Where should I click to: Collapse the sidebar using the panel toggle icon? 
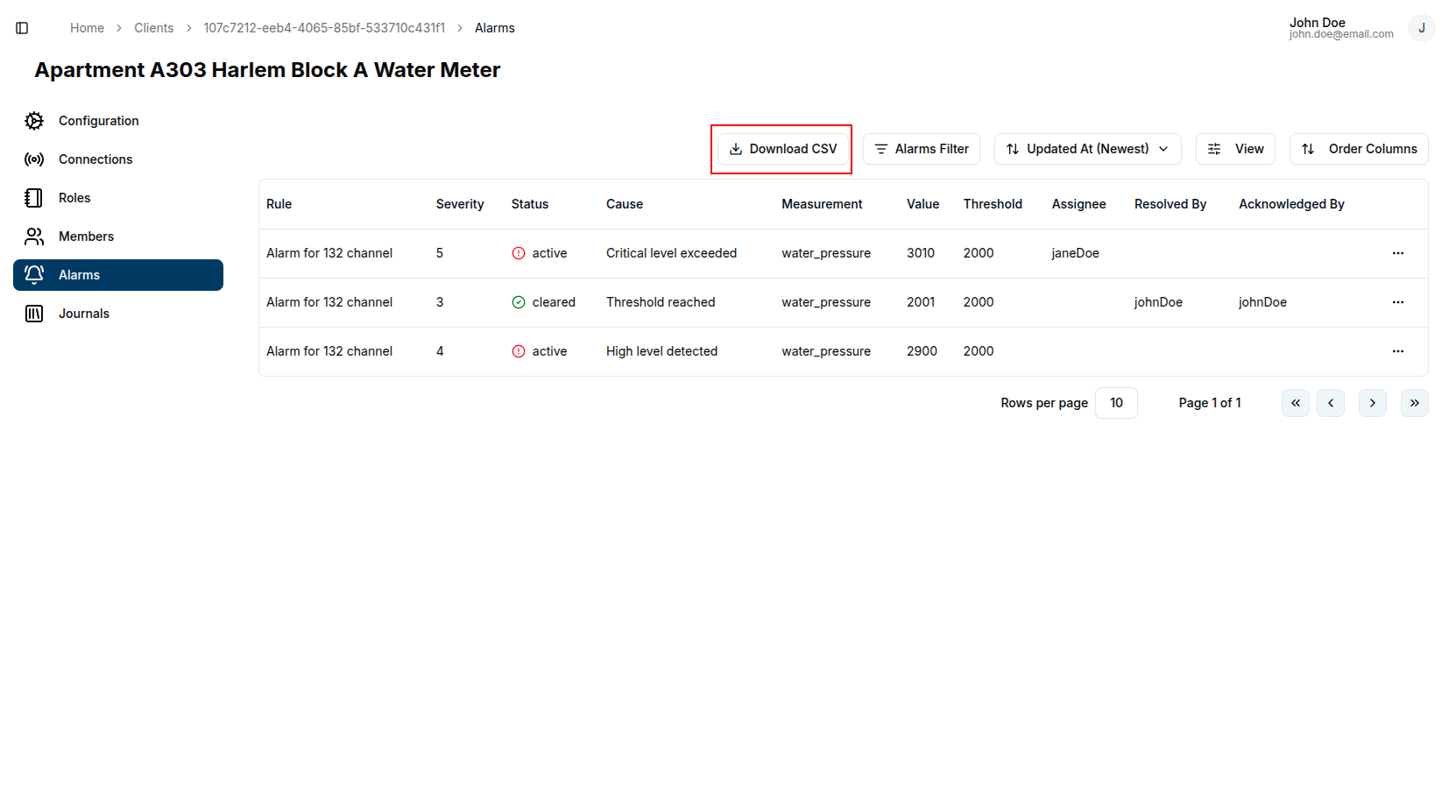22,27
